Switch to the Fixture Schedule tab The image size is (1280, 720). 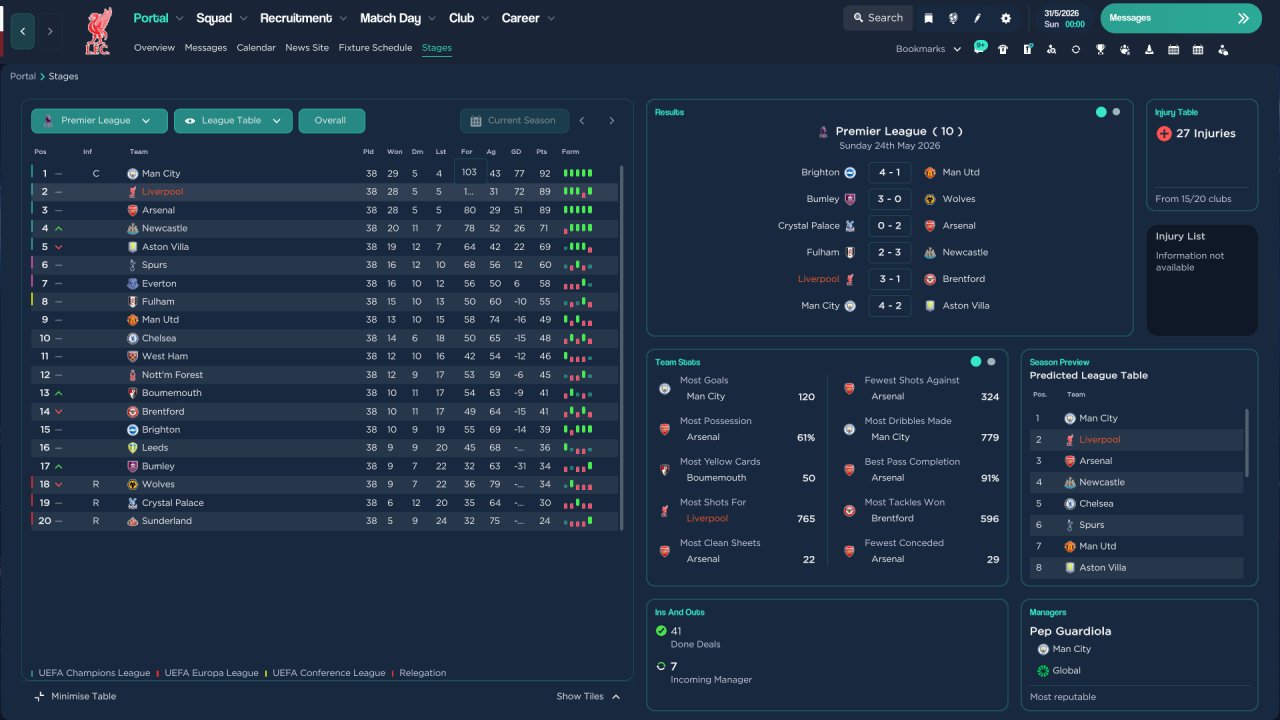[x=375, y=48]
